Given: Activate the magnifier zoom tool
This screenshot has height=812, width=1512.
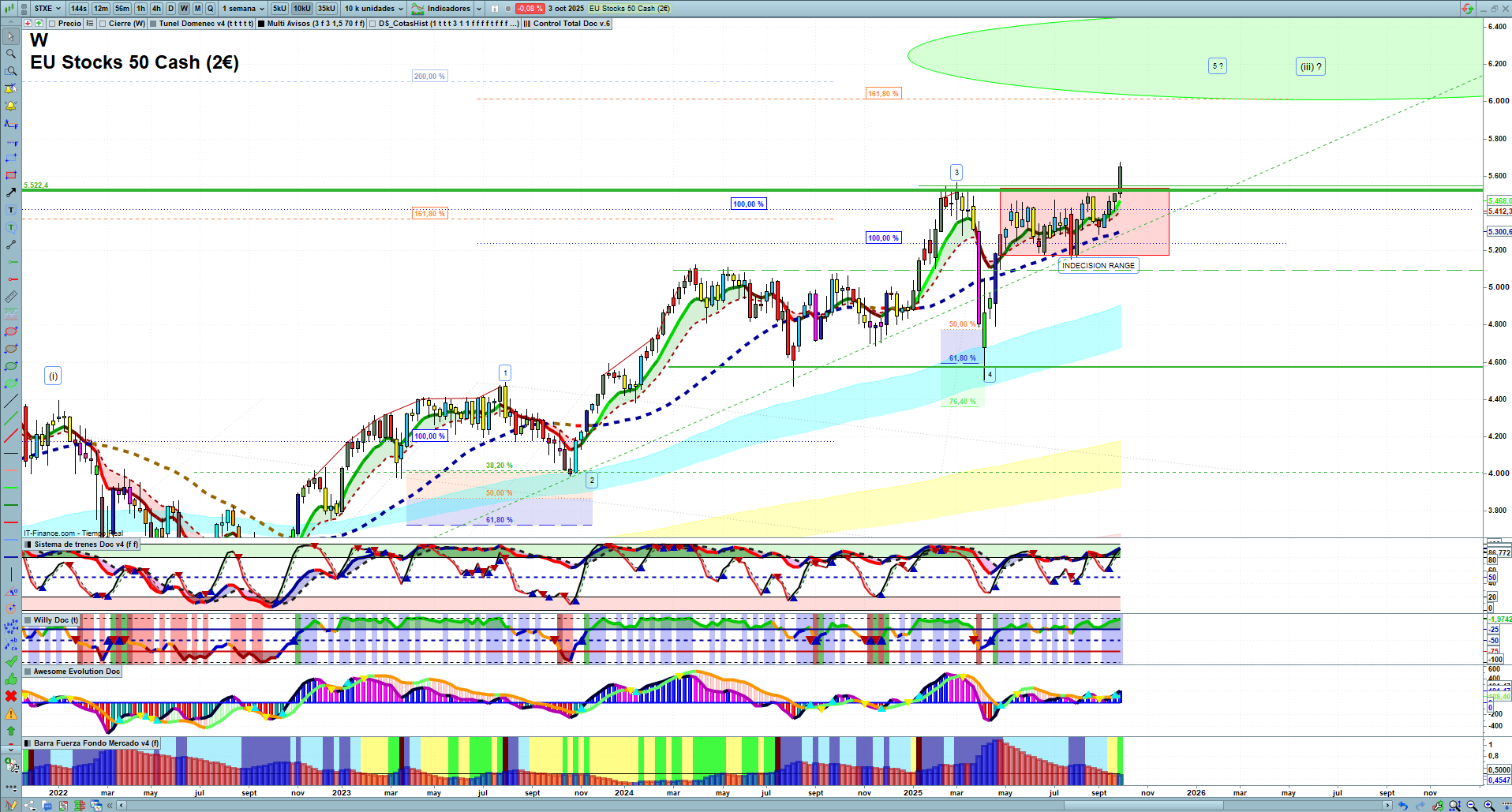Looking at the screenshot, I should pos(11,54).
